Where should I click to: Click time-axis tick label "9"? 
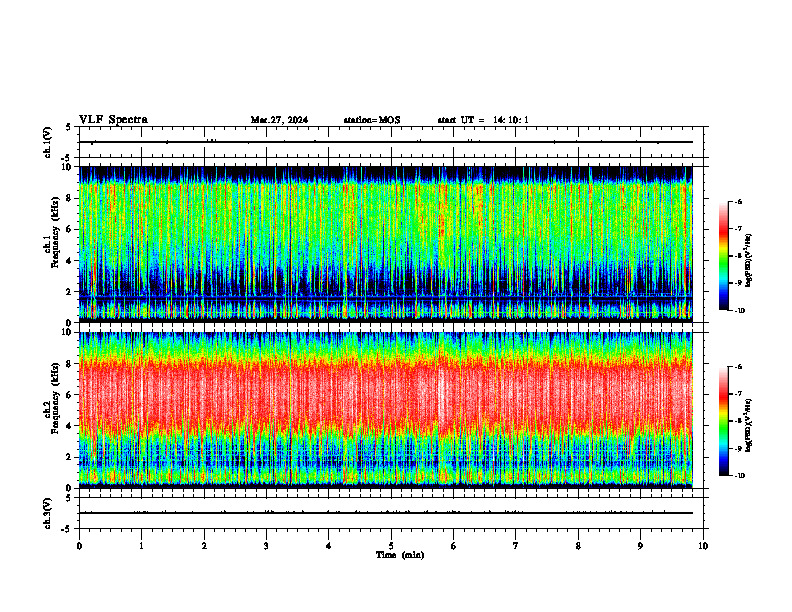tap(640, 546)
